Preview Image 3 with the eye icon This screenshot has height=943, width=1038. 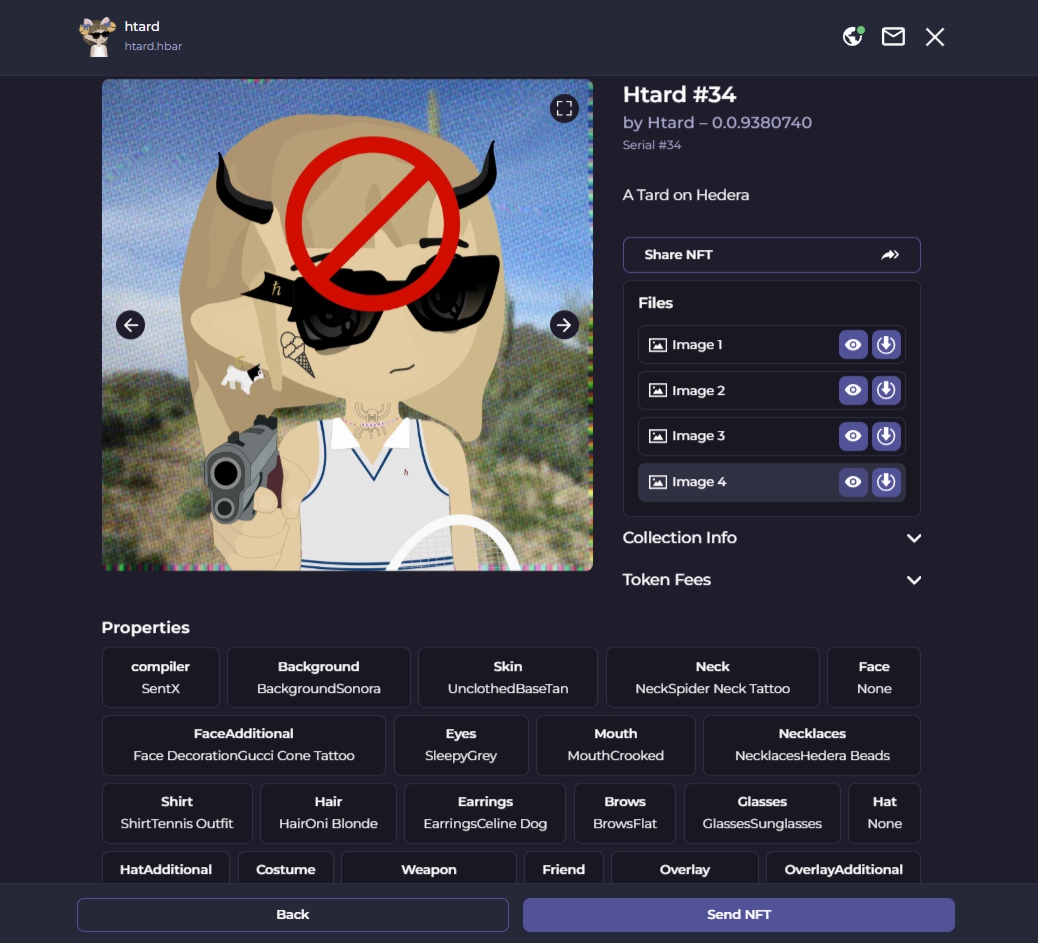[x=853, y=435]
